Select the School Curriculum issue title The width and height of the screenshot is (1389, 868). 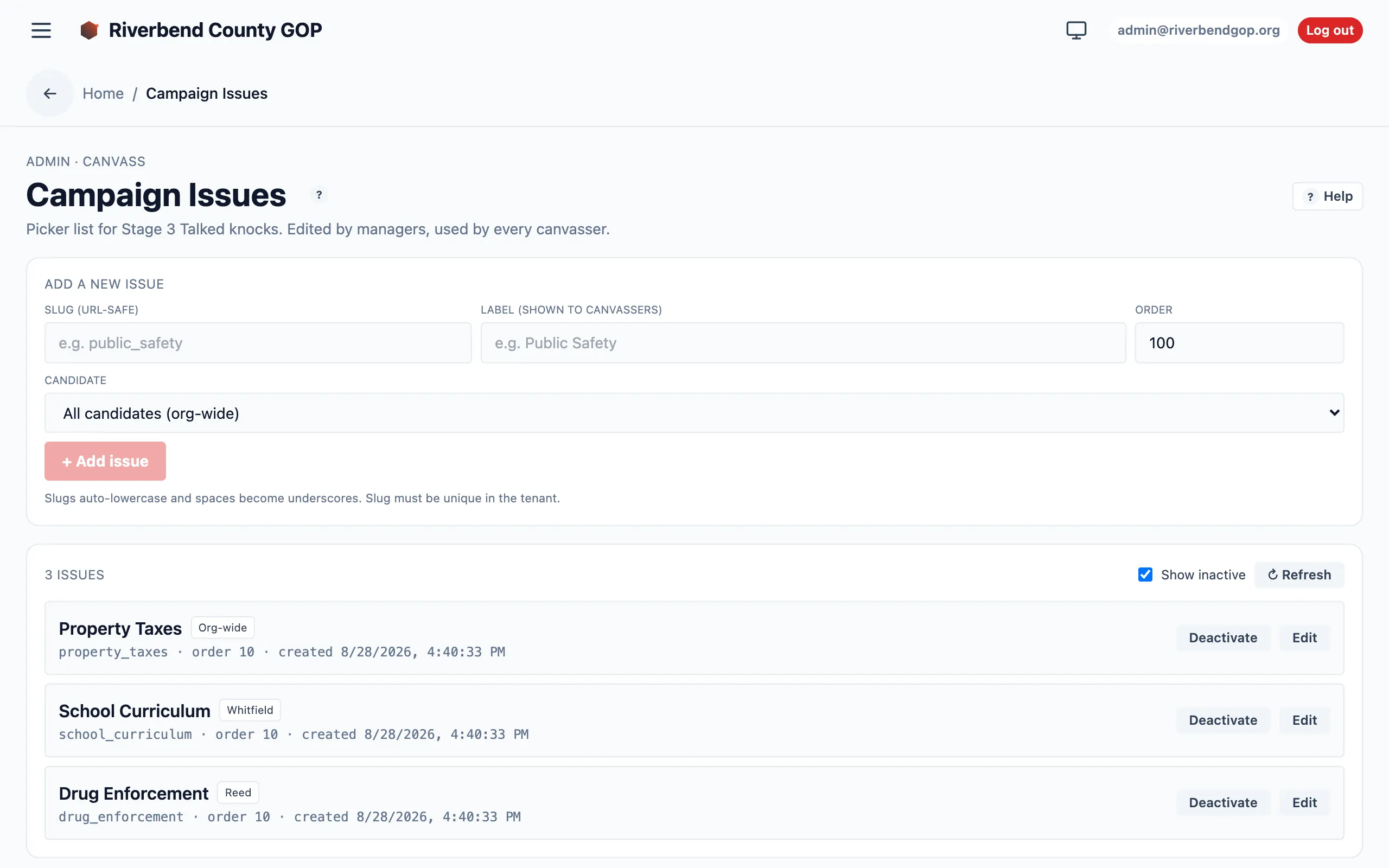[135, 711]
